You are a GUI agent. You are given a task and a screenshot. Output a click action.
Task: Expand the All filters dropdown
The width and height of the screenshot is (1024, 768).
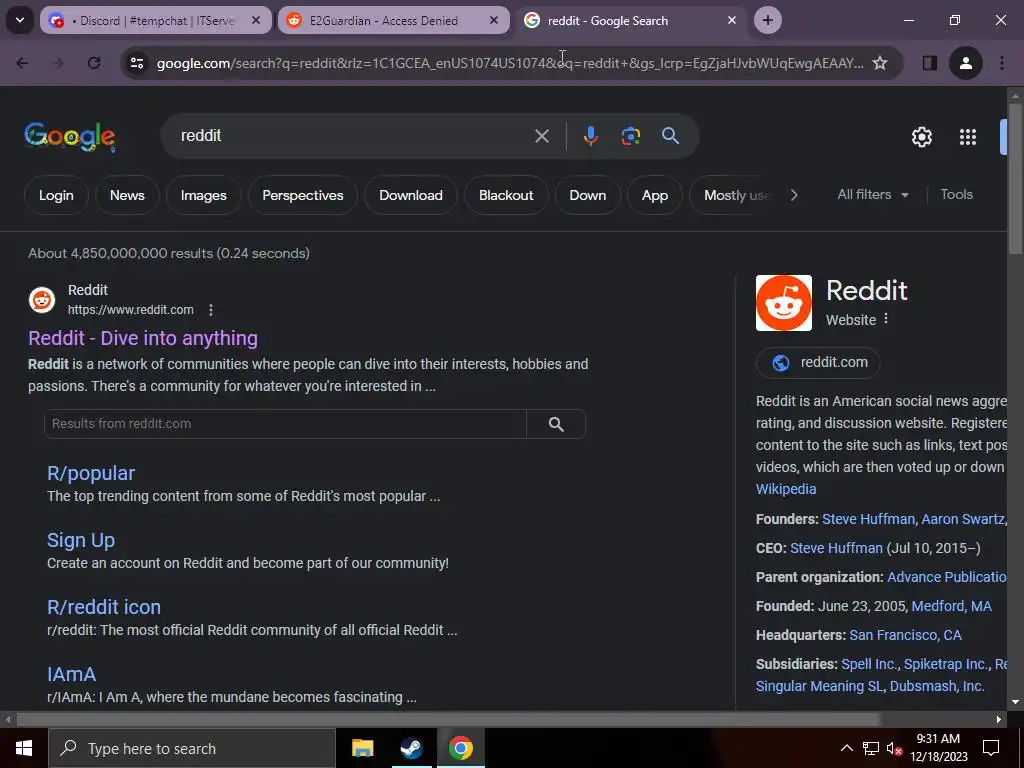click(872, 195)
